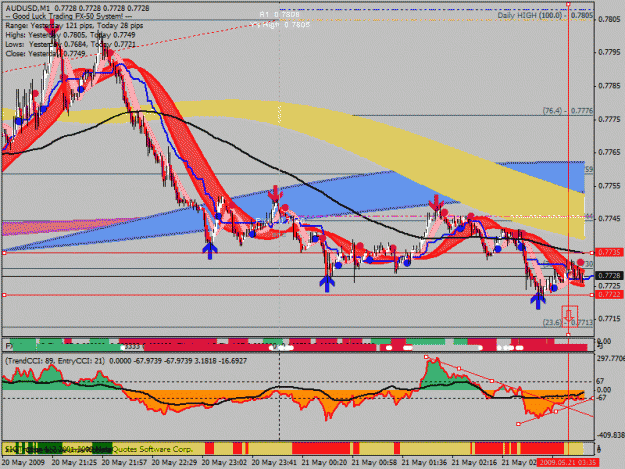The width and height of the screenshot is (625, 469).
Task: Click the 21 May 00:20 time axis label
Action: point(324,463)
